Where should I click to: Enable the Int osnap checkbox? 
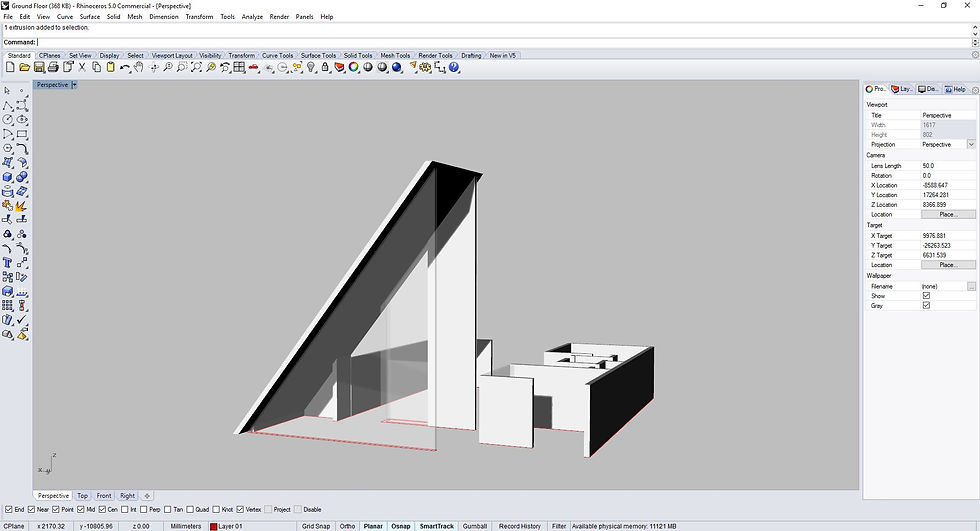point(124,510)
